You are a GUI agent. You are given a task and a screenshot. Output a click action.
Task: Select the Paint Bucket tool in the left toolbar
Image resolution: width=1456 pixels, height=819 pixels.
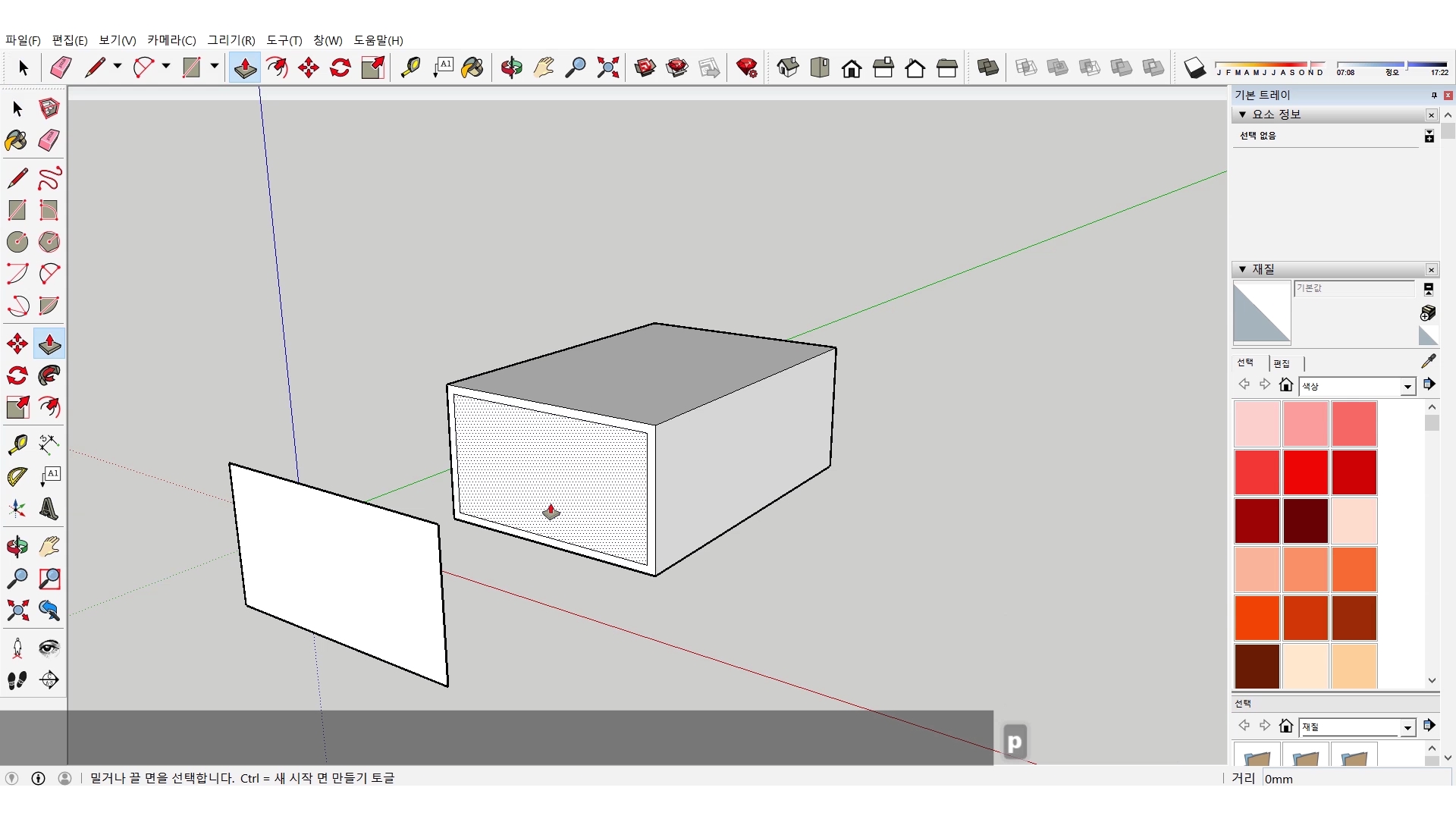[17, 140]
